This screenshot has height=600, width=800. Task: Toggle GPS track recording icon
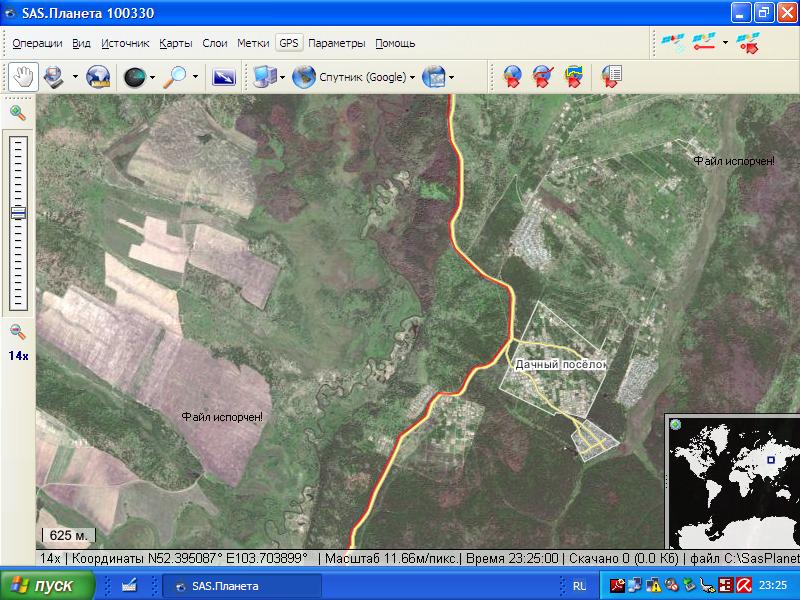click(x=705, y=43)
